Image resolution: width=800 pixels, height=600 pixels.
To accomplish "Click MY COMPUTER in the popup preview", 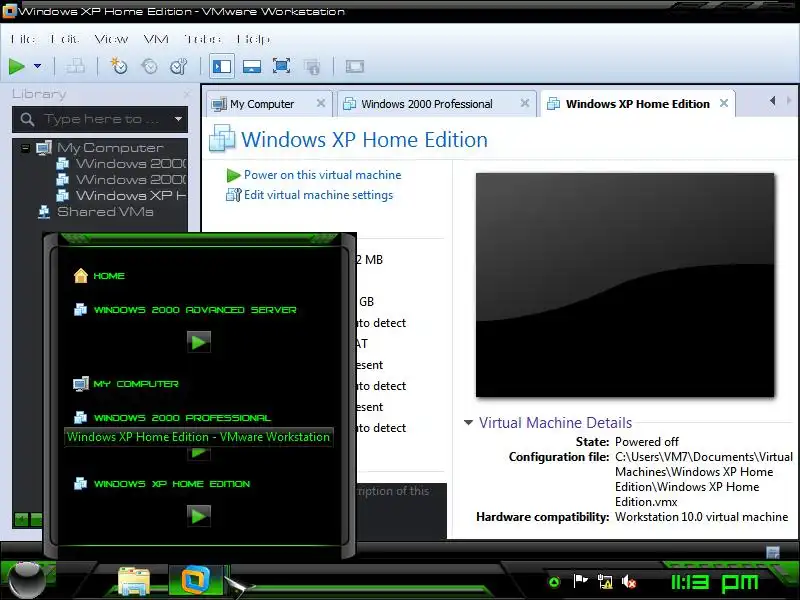I will click(136, 384).
